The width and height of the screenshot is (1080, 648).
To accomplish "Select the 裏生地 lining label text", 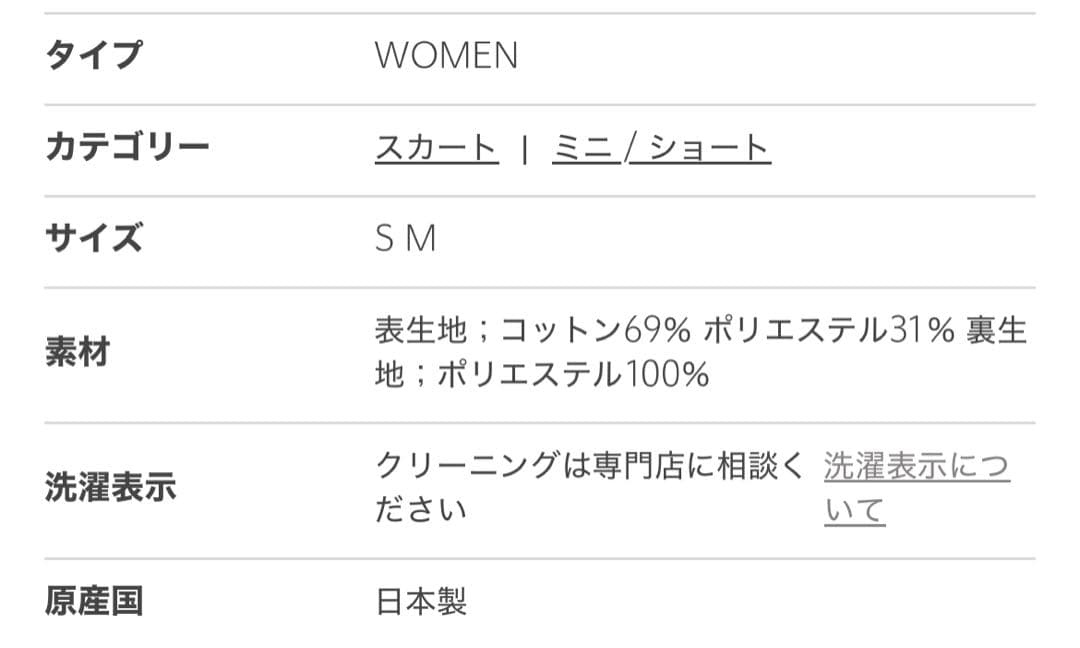I will (995, 331).
